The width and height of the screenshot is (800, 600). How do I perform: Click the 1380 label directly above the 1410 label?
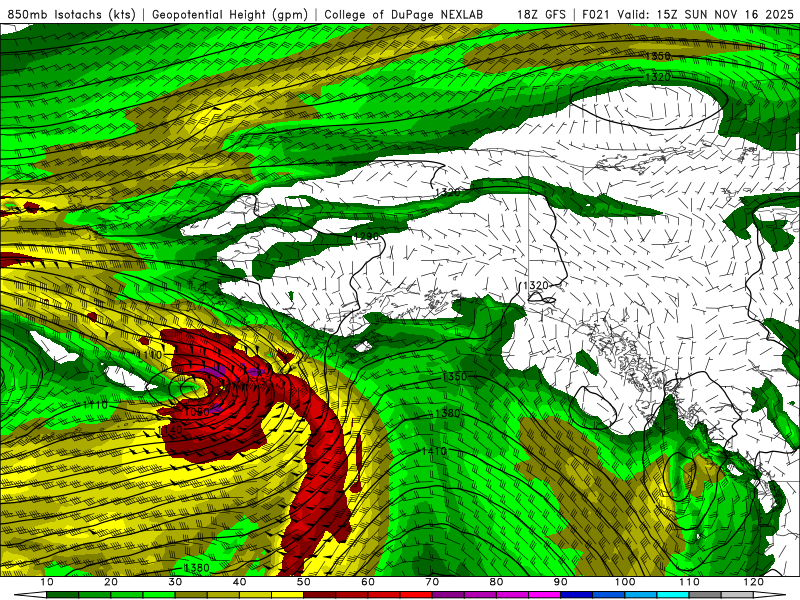[x=447, y=413]
